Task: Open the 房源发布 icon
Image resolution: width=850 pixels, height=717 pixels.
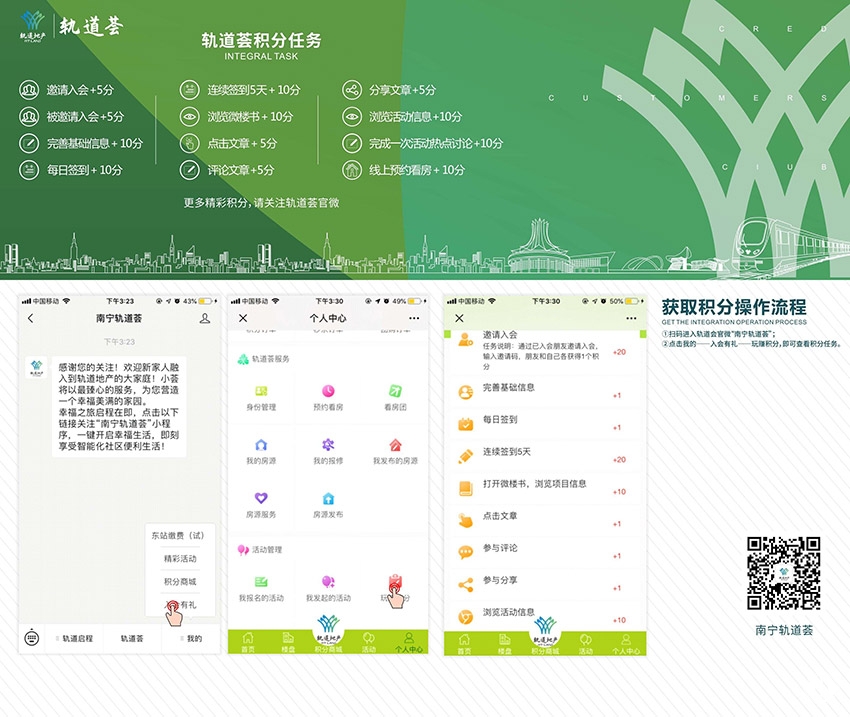Action: point(328,498)
